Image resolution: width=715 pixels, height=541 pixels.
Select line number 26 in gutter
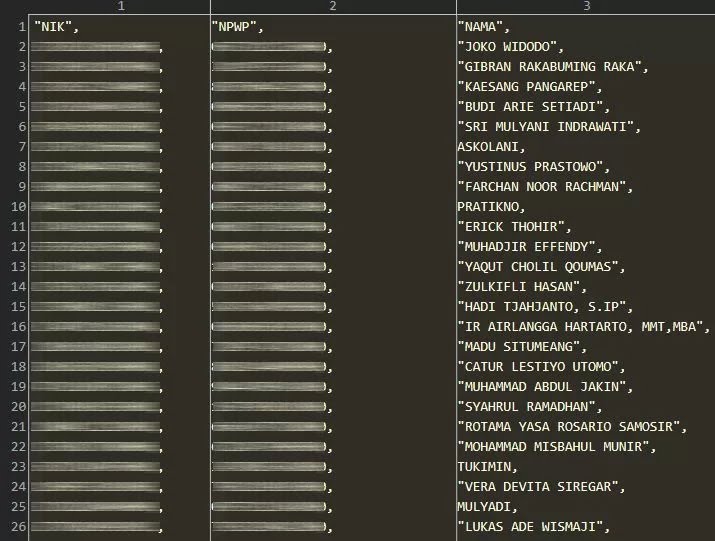point(17,527)
